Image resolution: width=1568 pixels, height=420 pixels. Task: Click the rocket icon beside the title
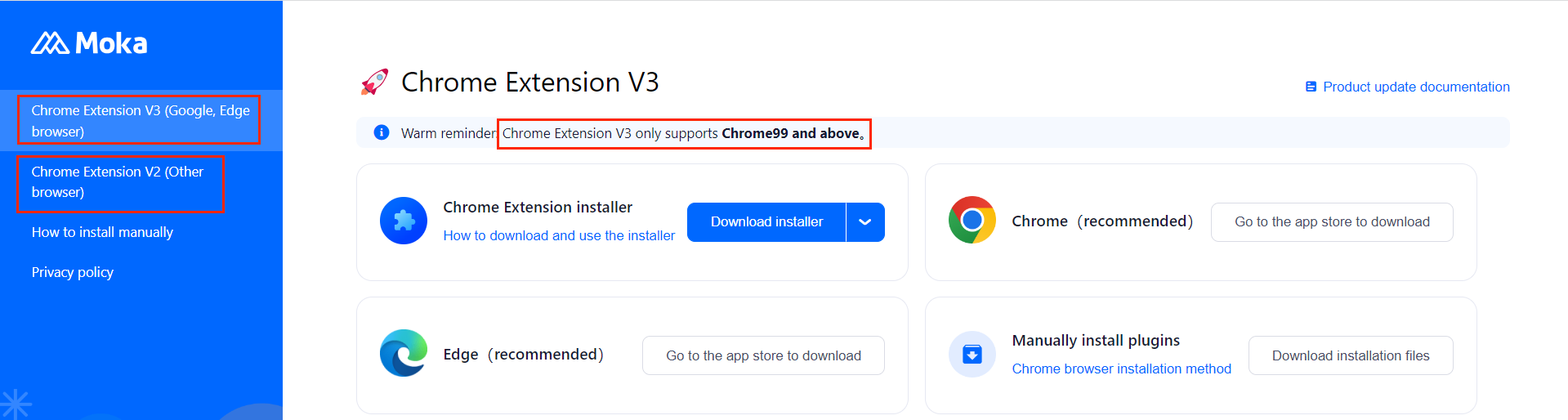tap(374, 83)
